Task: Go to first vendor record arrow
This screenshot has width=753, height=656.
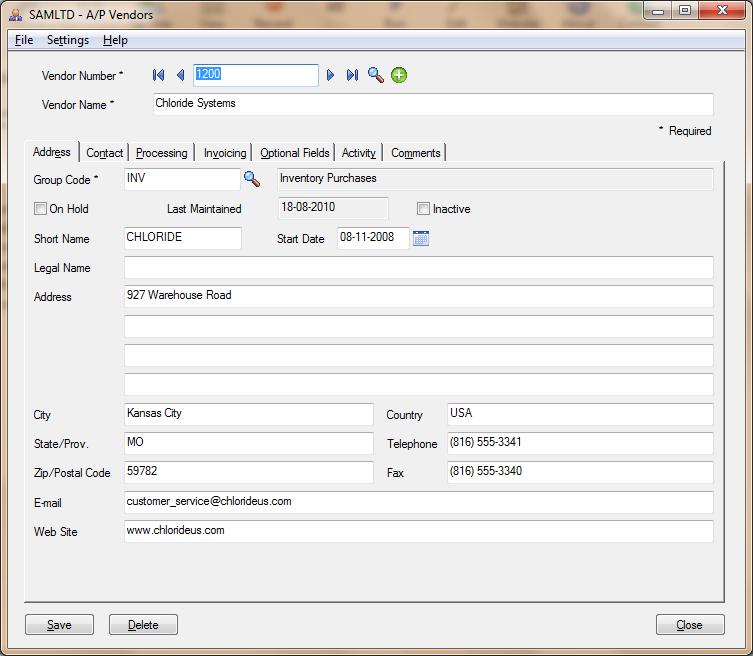Action: (x=158, y=75)
